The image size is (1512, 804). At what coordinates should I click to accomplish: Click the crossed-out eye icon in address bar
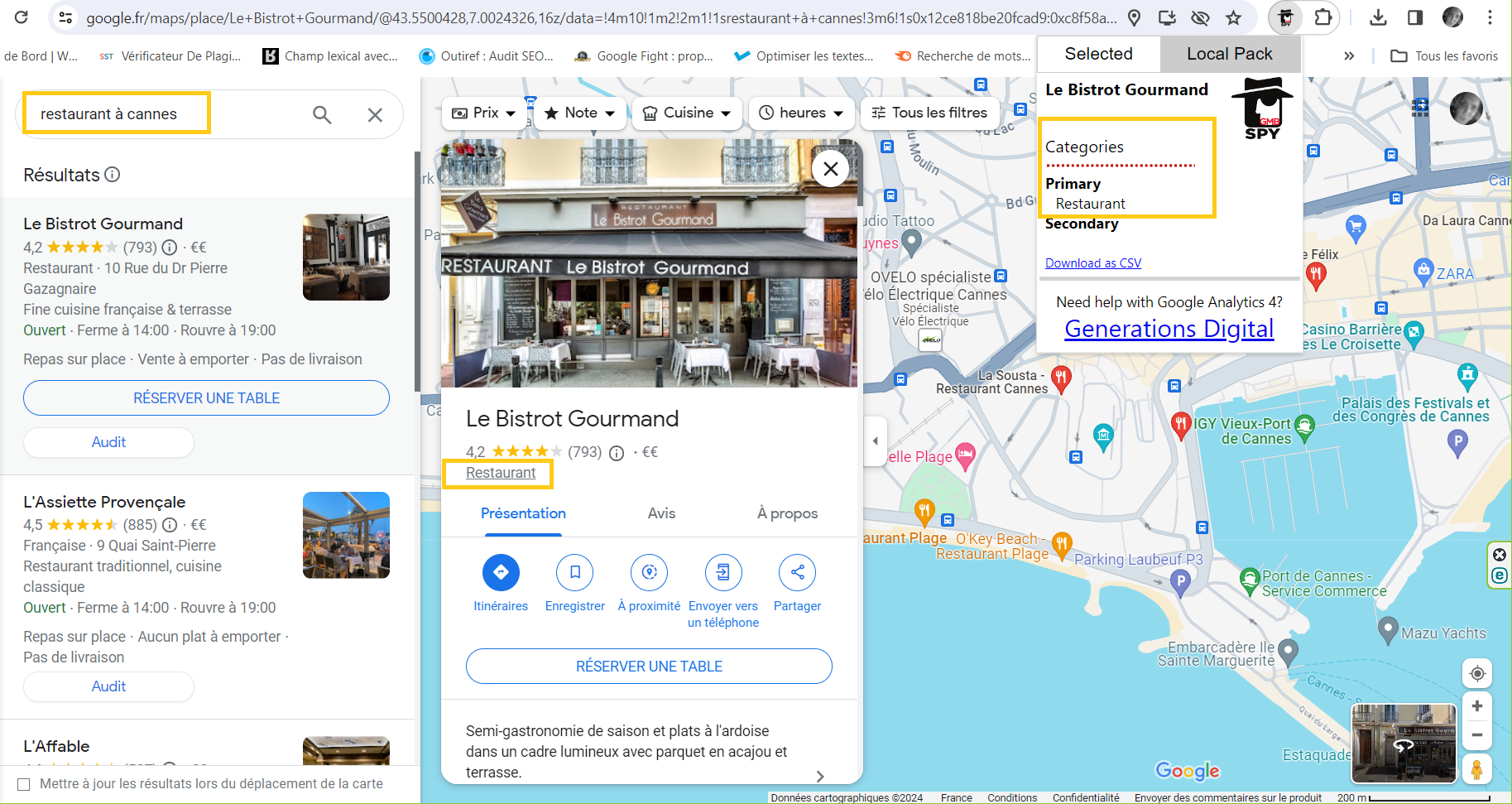click(1200, 17)
